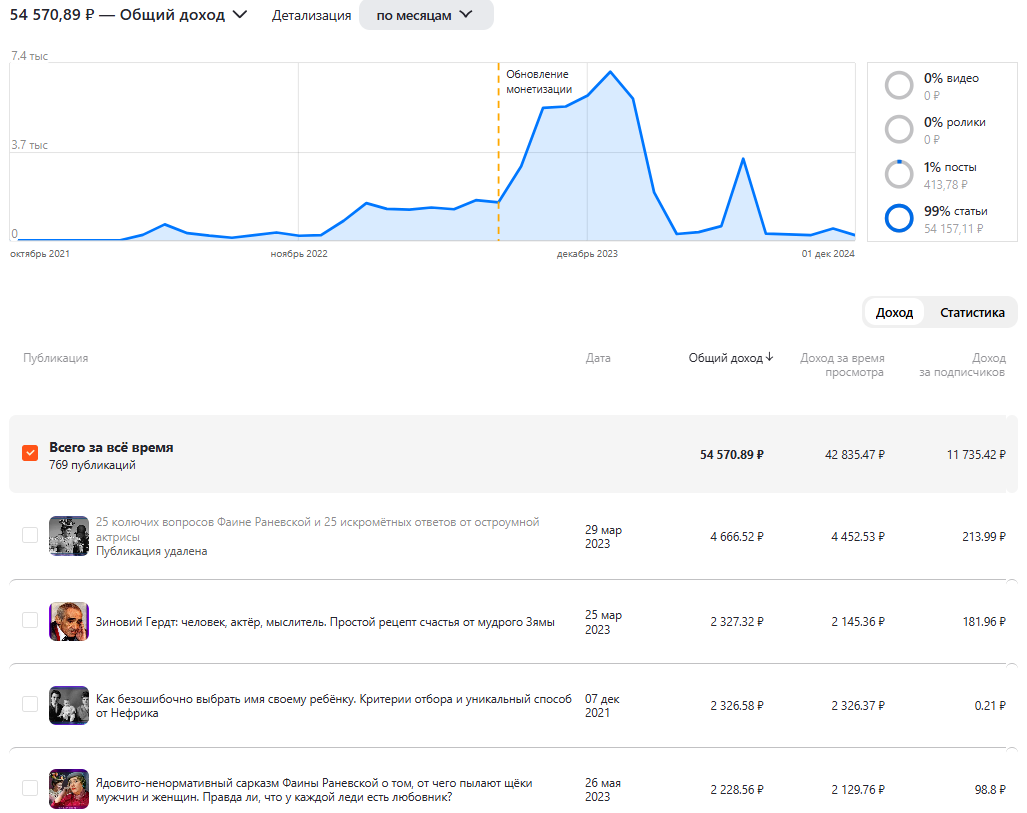Click the 2 145.36 ₽ view income cell
The image size is (1027, 813).
click(858, 622)
